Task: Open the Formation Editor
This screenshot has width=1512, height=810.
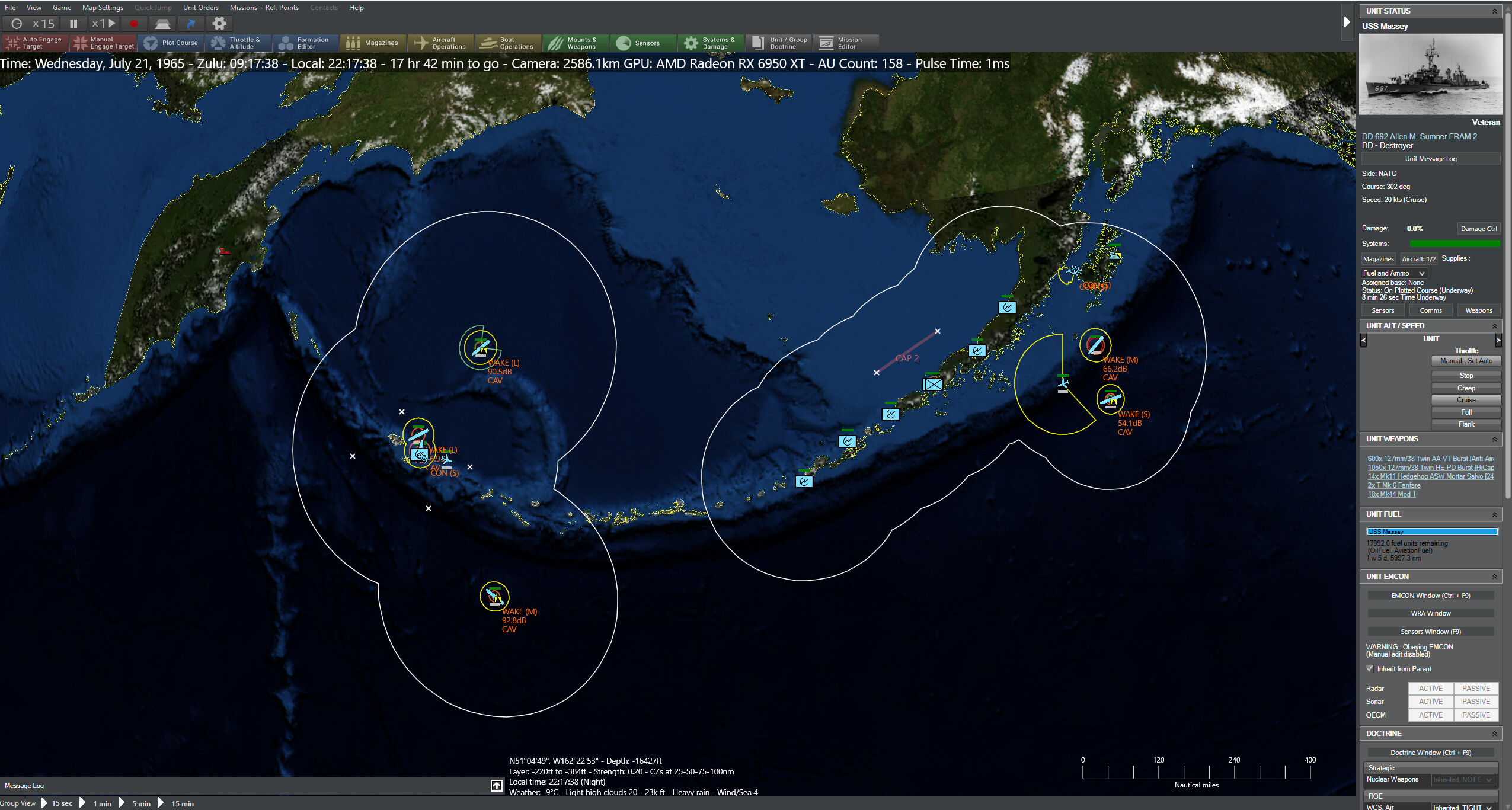Action: [x=306, y=42]
